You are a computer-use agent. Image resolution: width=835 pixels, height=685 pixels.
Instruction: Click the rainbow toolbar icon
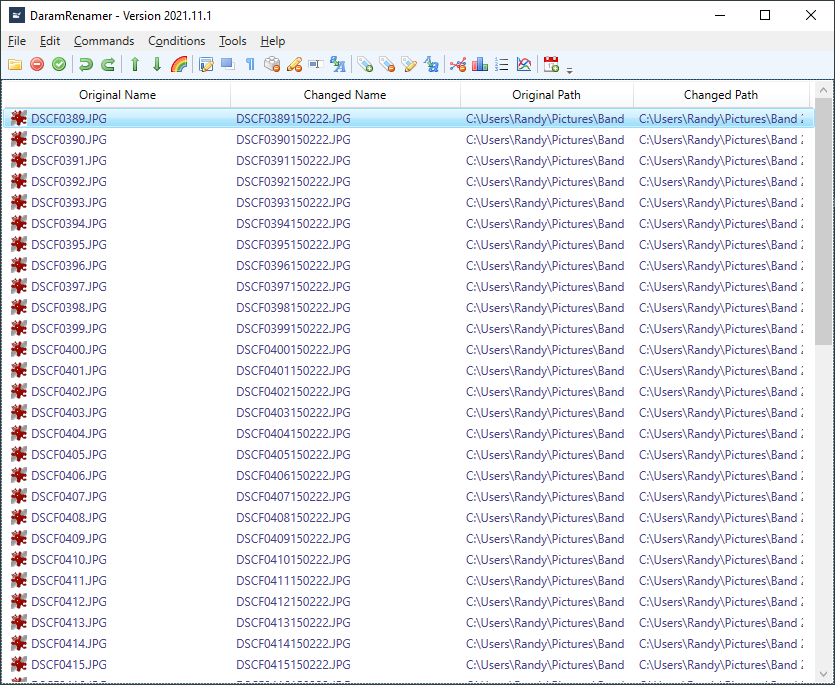179,64
